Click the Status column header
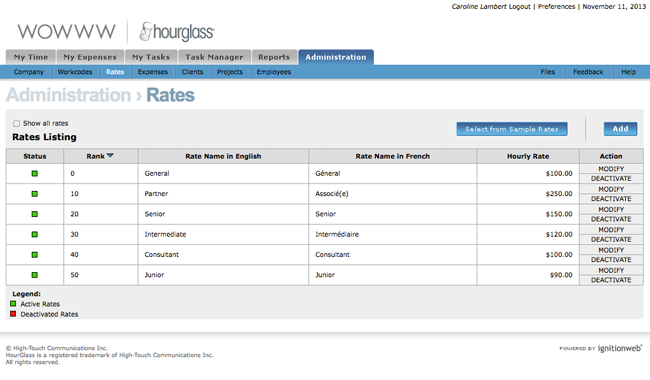 pos(35,156)
